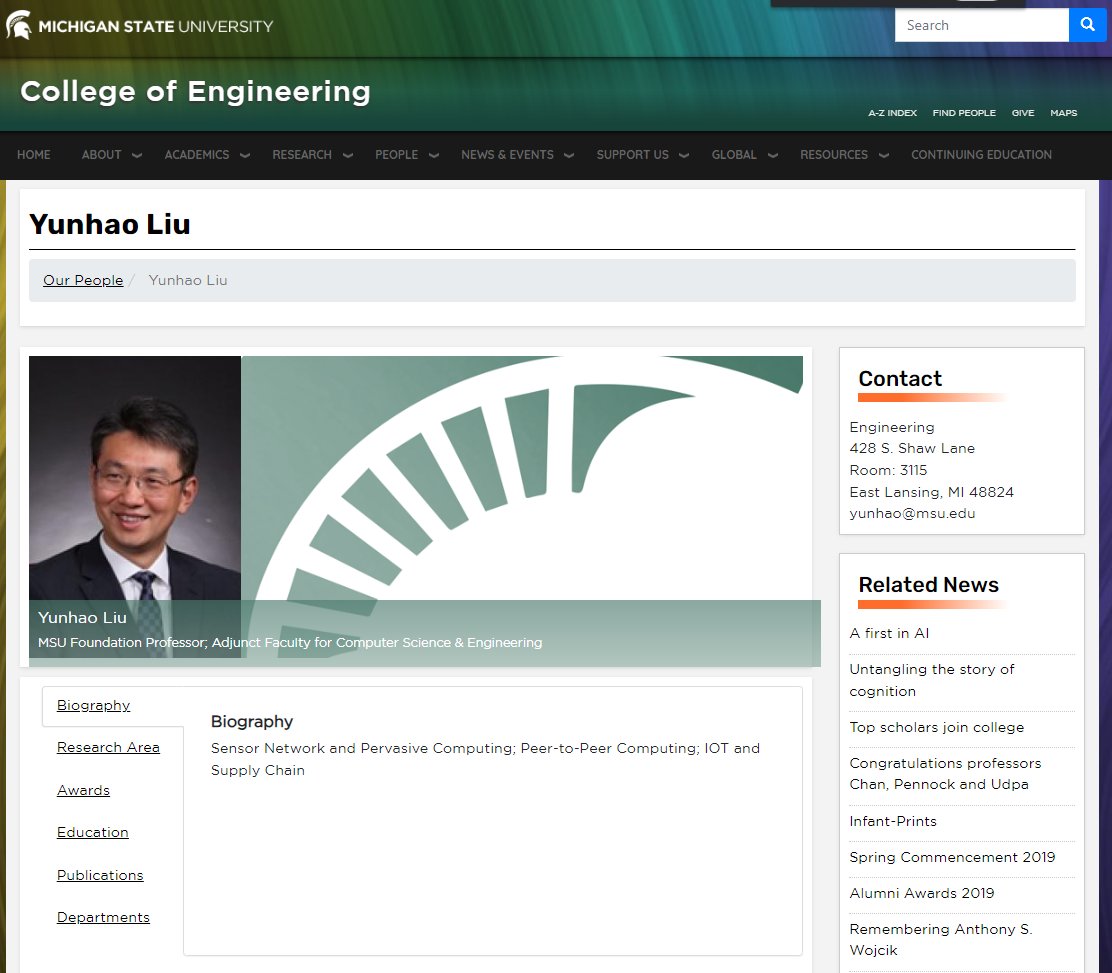Switch to the Research Area tab
Screen dimensions: 1112x973
point(109,747)
